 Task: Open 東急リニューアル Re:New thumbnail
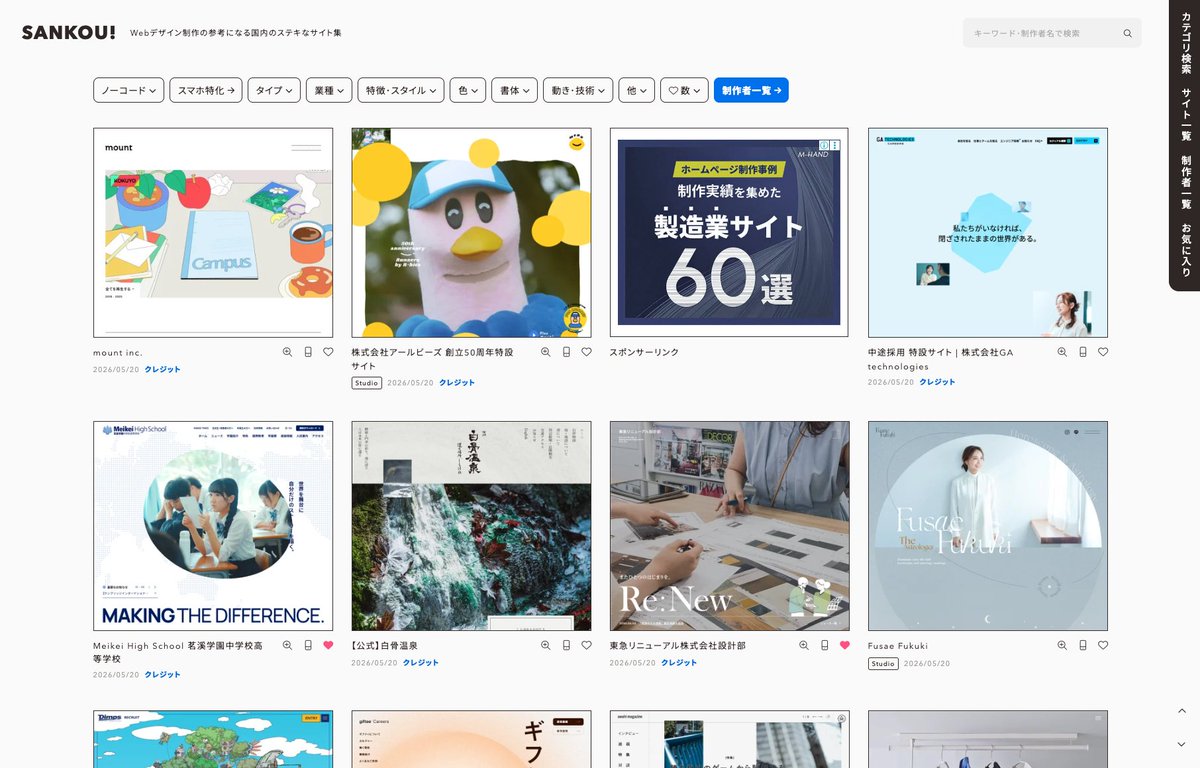tap(729, 526)
